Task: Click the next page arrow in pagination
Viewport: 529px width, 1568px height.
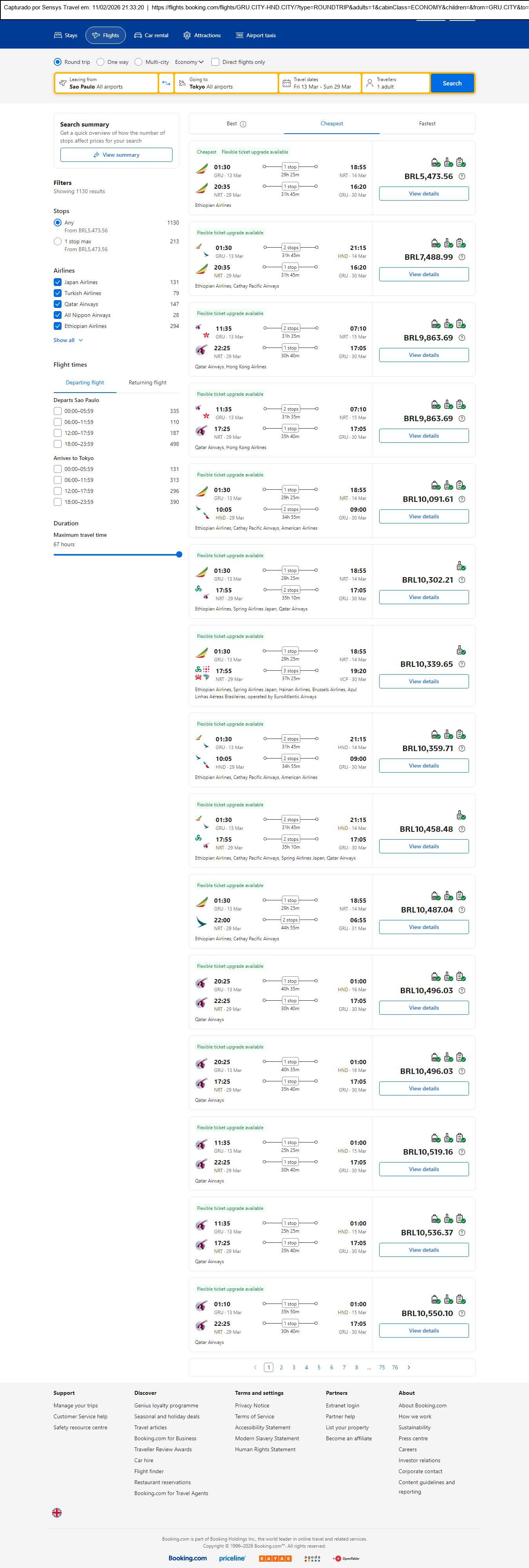Action: pyautogui.click(x=408, y=1367)
